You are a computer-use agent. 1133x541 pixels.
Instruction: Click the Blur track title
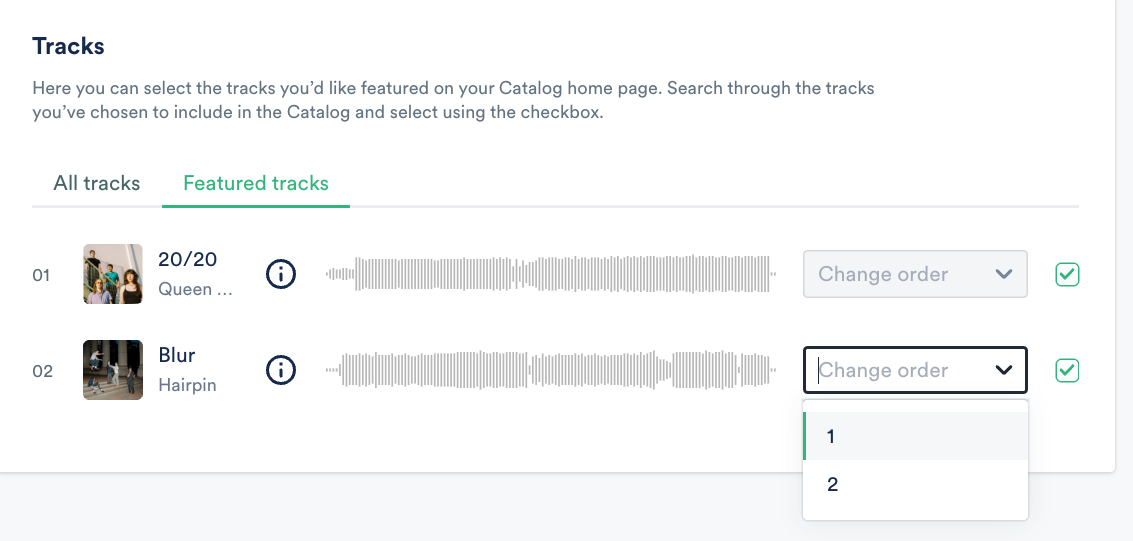coord(177,355)
